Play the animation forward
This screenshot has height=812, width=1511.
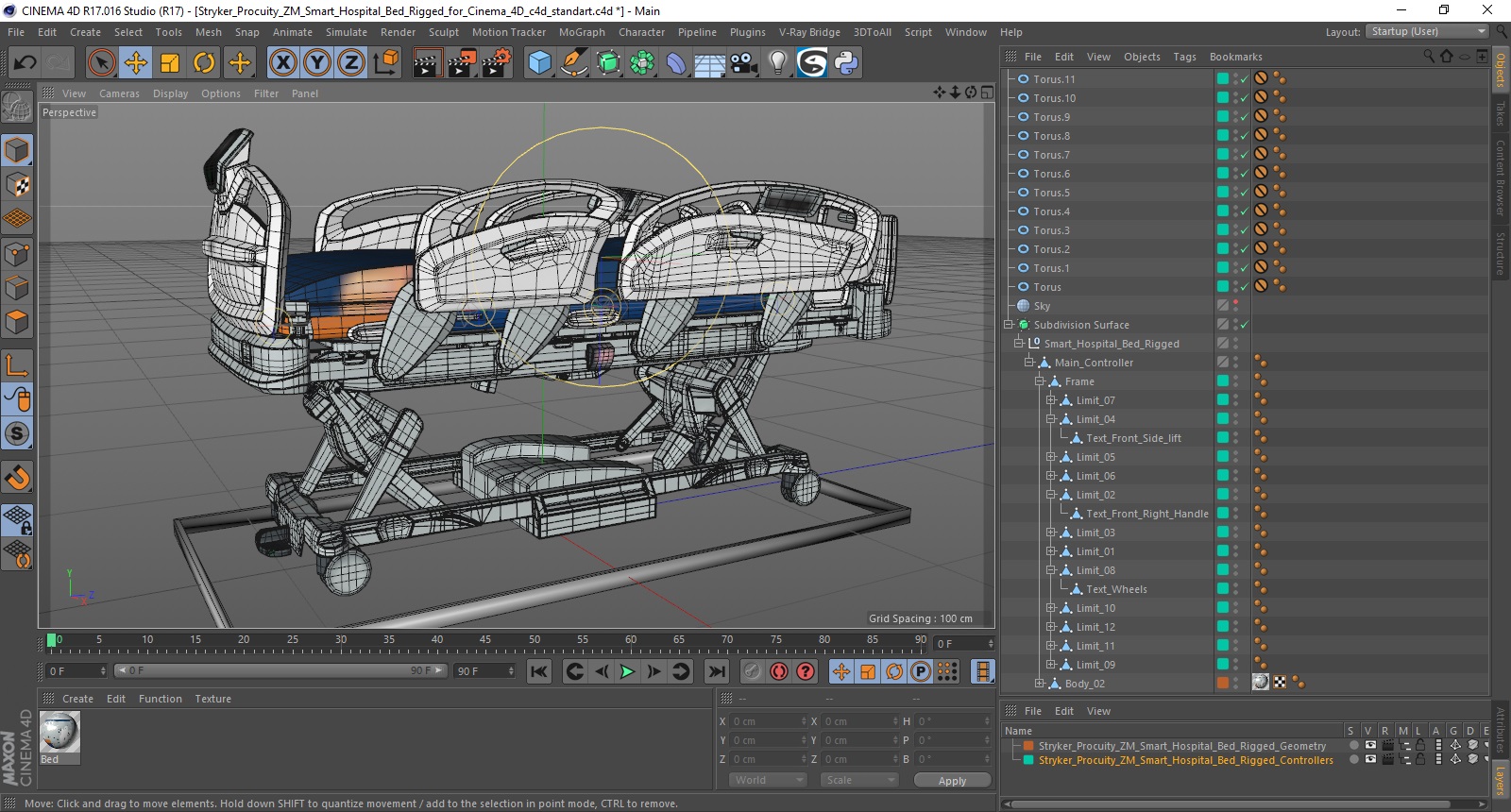coord(627,671)
